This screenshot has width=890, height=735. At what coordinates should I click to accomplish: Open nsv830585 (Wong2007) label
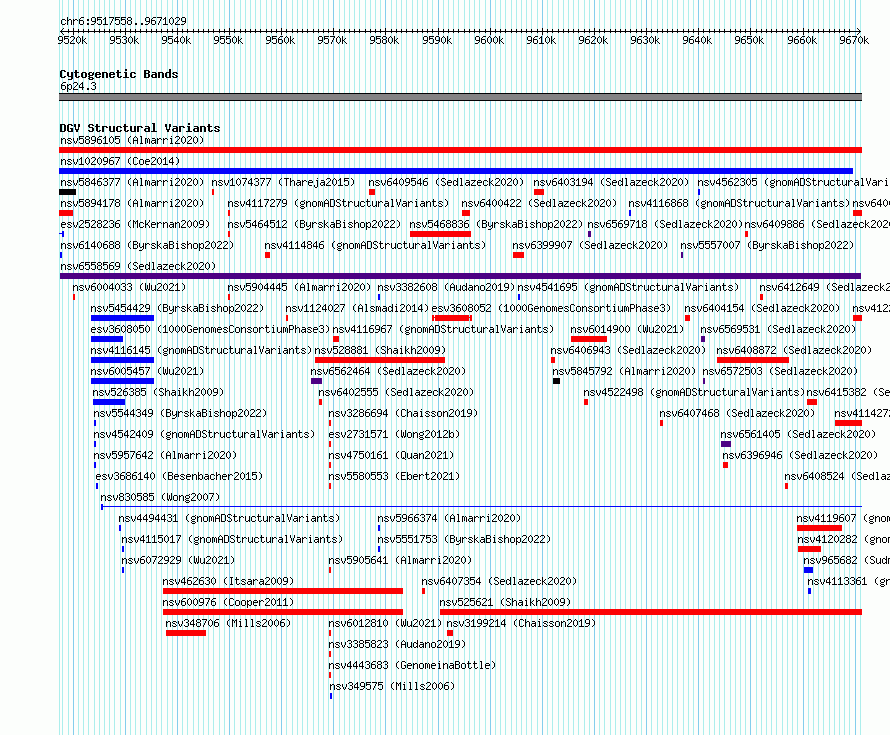tap(160, 497)
